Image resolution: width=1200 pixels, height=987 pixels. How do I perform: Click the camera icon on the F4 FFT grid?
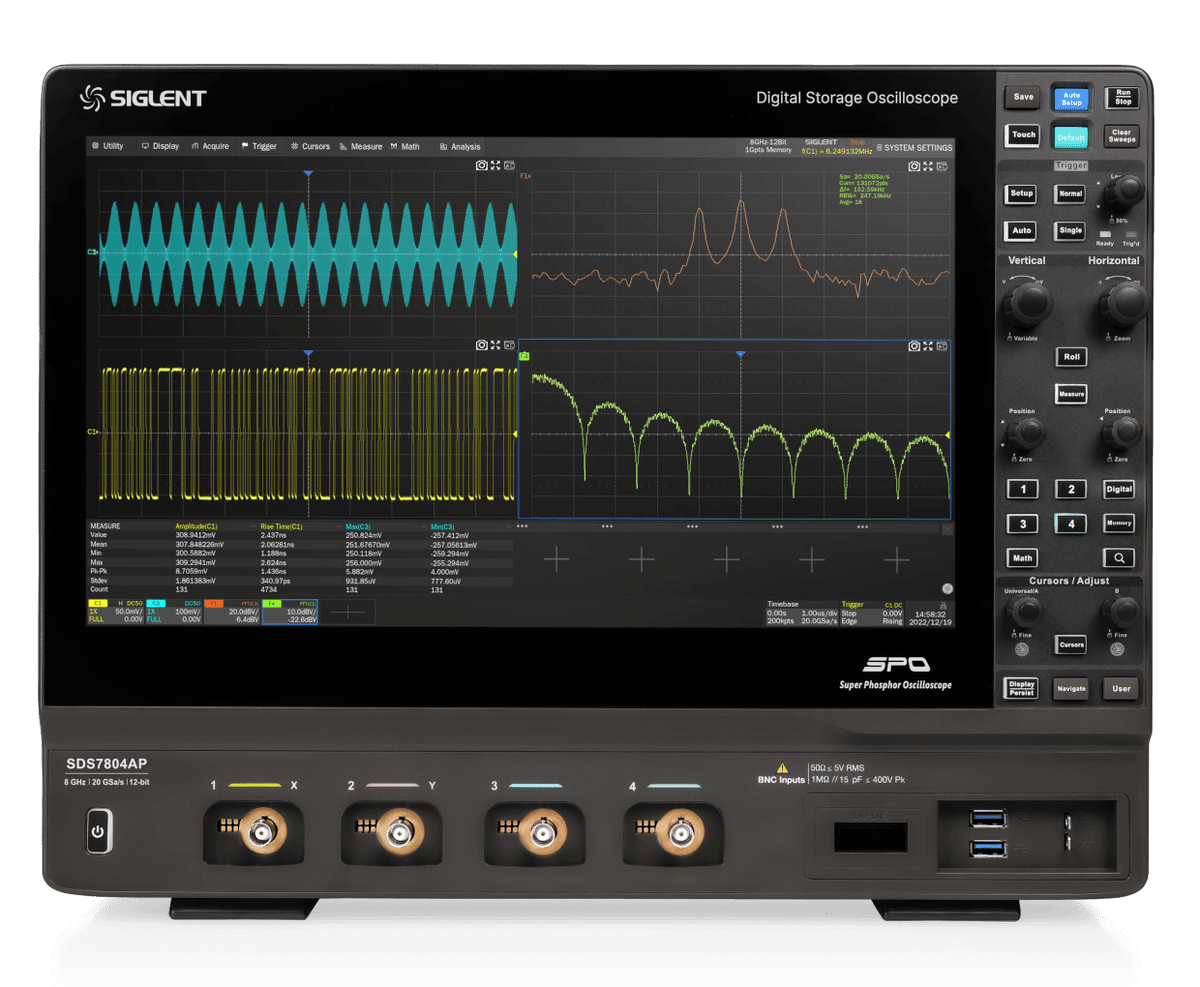914,346
